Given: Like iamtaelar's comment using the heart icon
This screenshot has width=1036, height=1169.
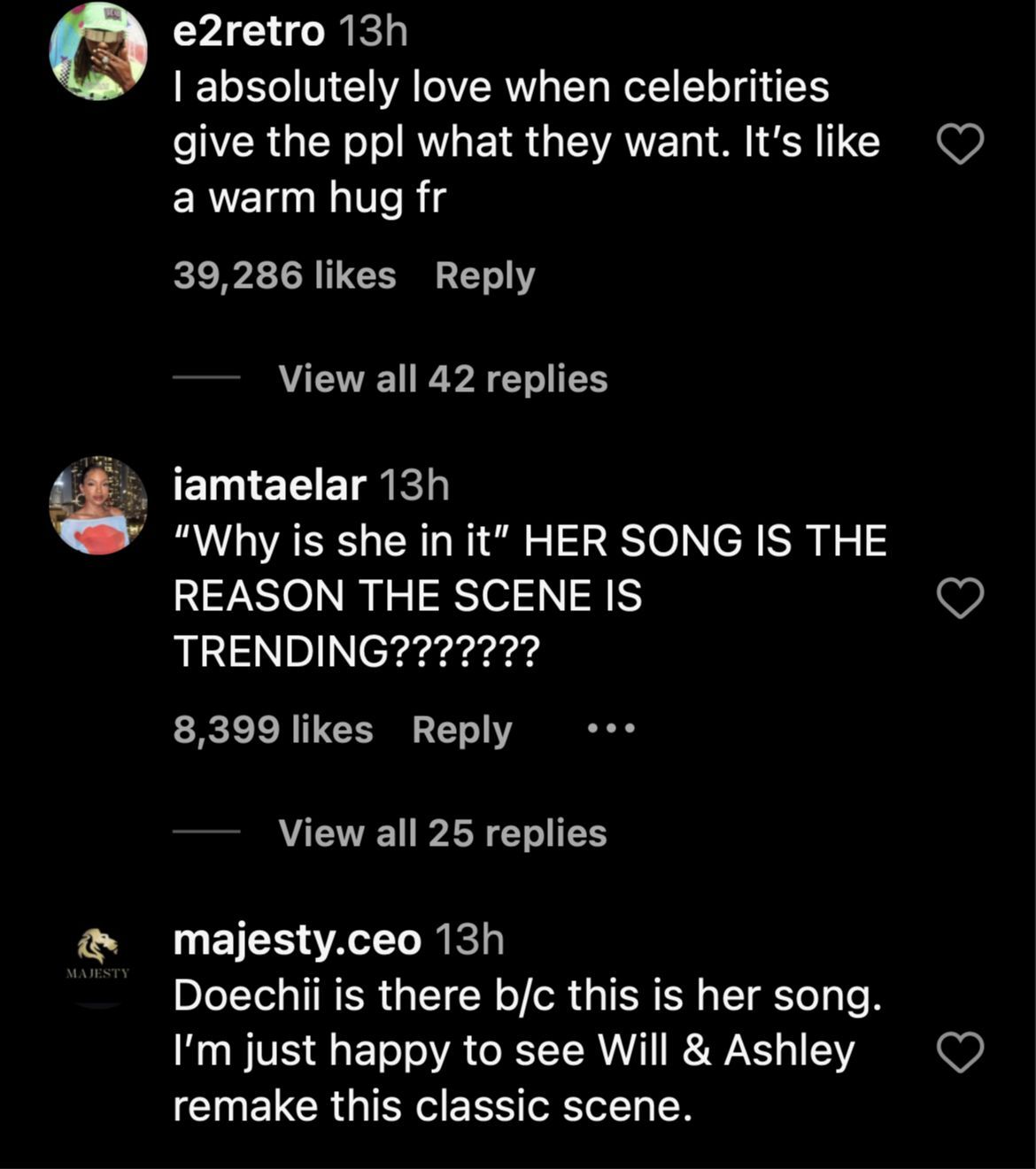Looking at the screenshot, I should (960, 598).
